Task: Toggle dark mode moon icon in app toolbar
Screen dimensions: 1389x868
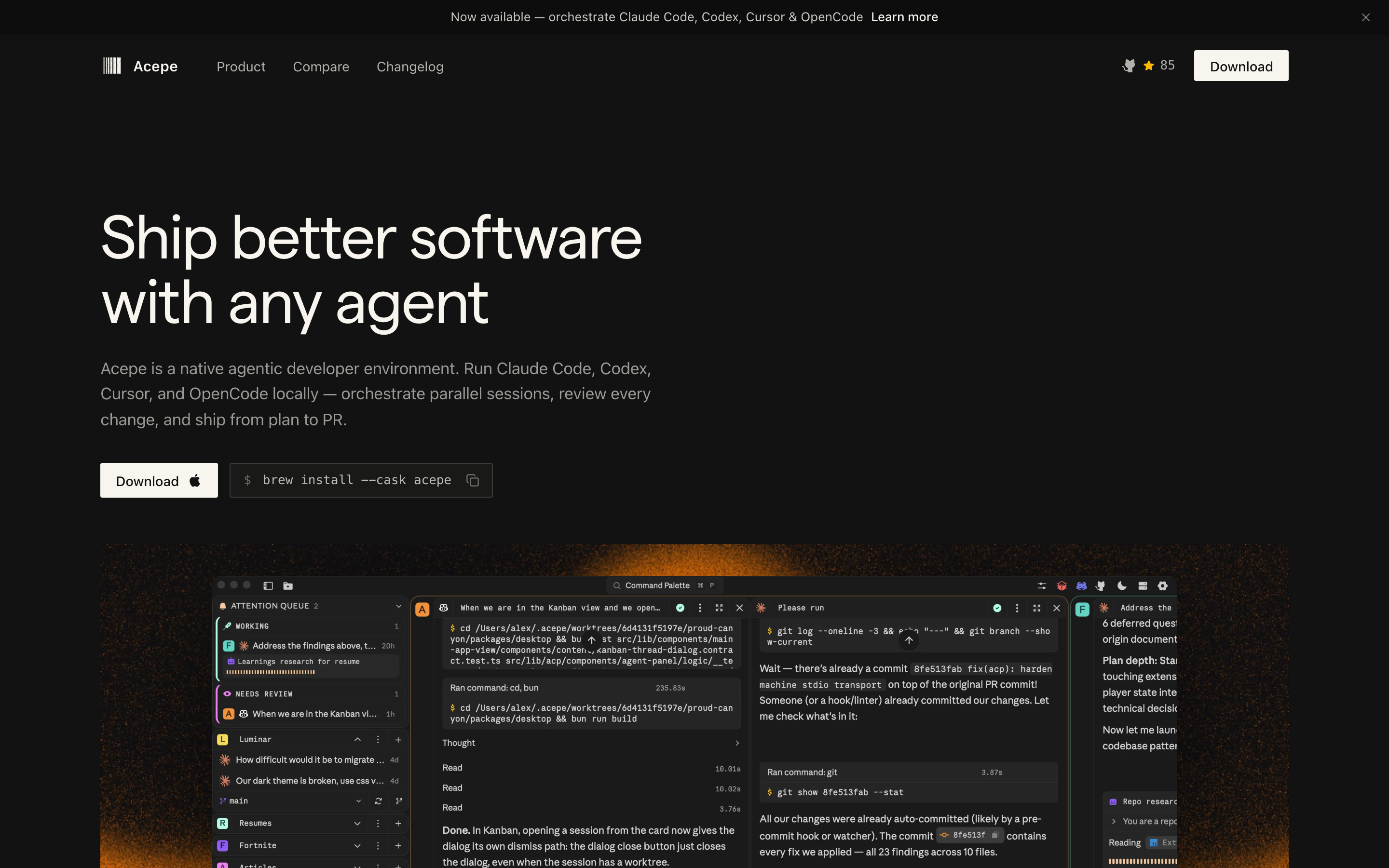Action: tap(1122, 585)
